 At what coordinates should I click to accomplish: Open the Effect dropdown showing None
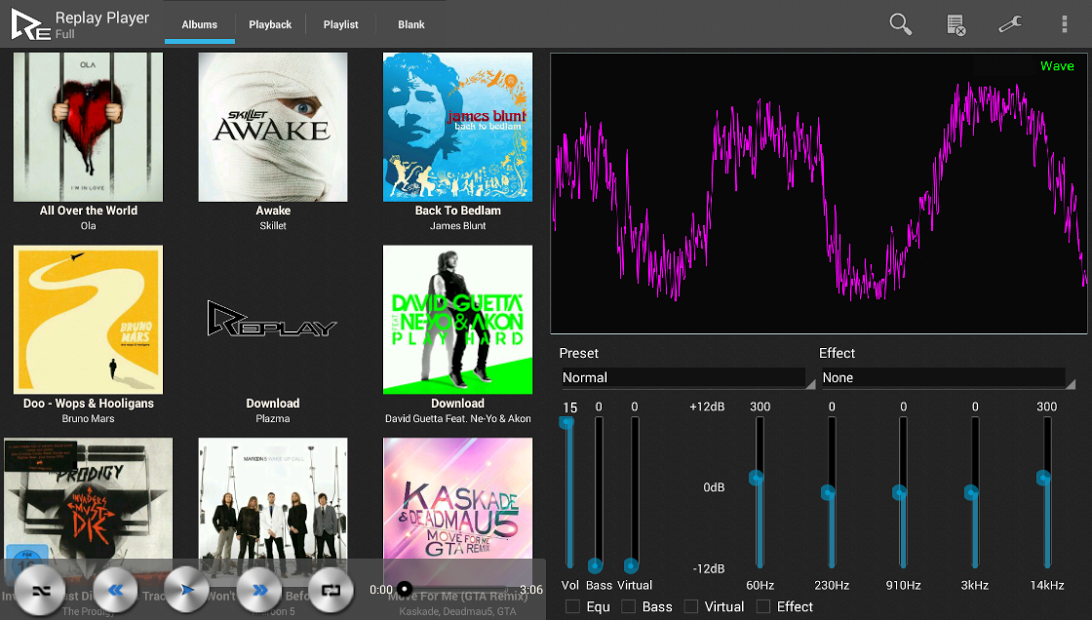(x=947, y=378)
